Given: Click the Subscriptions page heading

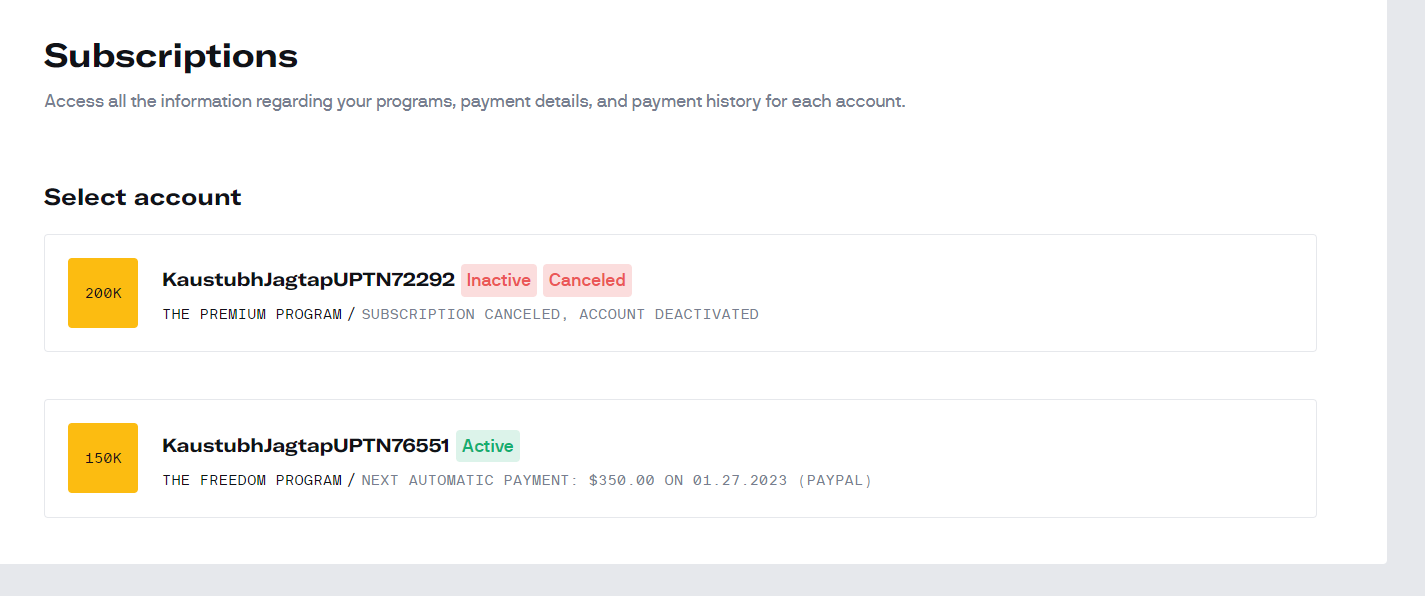Looking at the screenshot, I should 171,56.
